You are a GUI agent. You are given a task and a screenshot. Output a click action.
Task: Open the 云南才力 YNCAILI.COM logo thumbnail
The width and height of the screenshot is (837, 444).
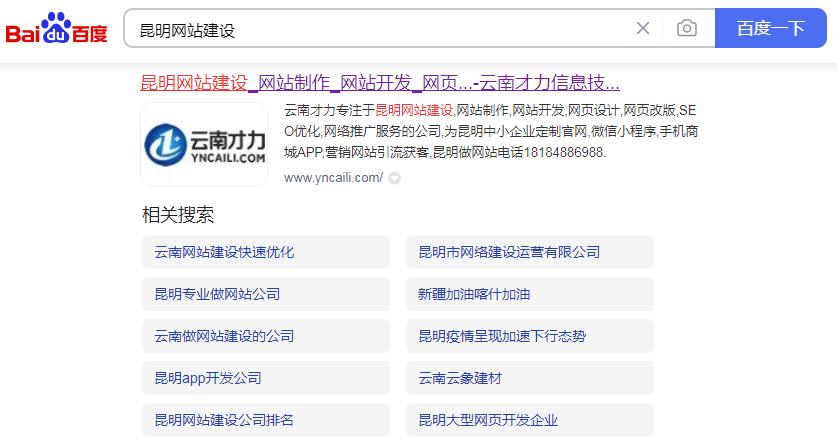pos(204,145)
